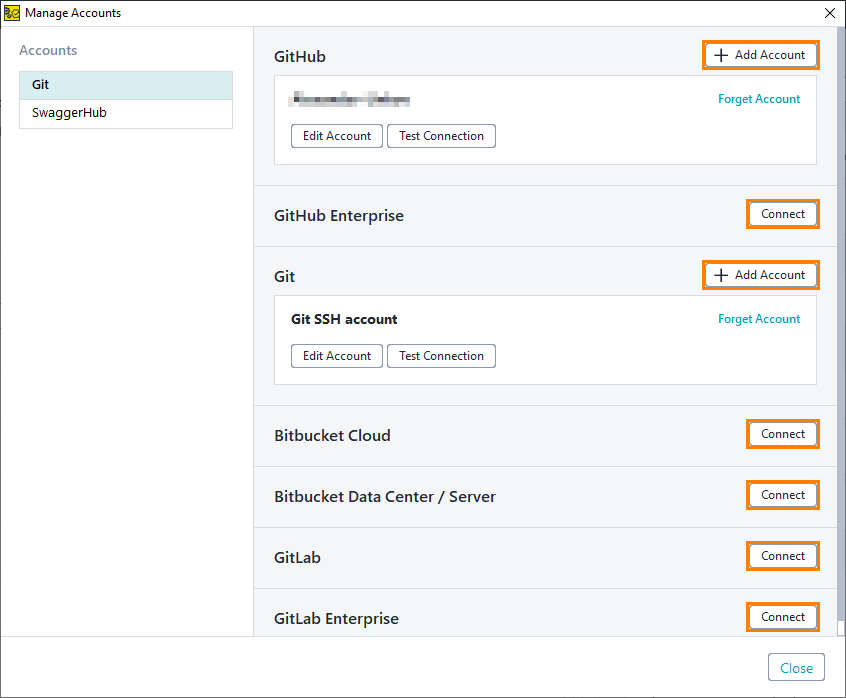Click the 'Bitbucket Cloud' heading
846x698 pixels.
(x=332, y=435)
